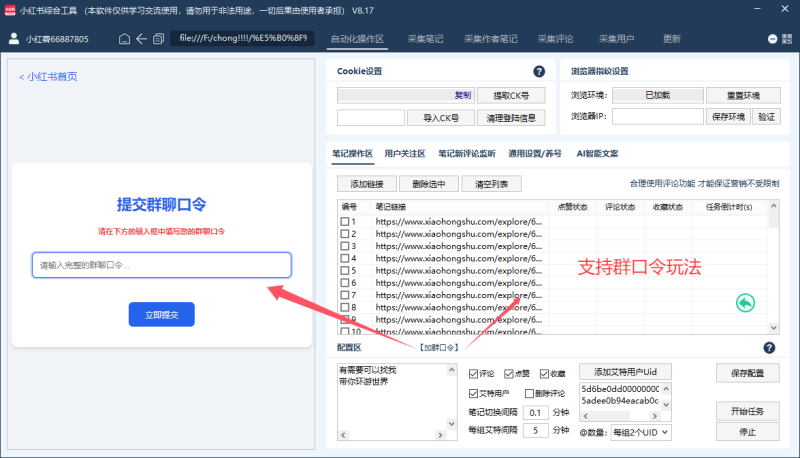Viewport: 800px width, 458px height.
Task: Tick checkbox for note row 3
Action: click(345, 246)
